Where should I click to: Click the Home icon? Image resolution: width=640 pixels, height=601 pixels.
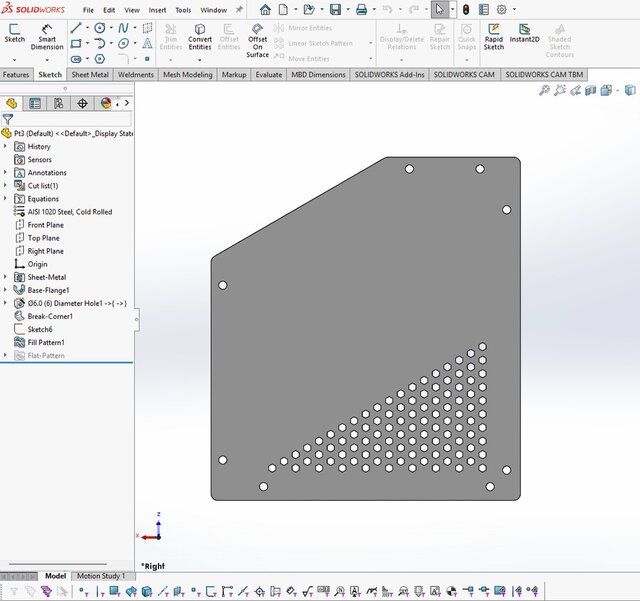(x=265, y=9)
